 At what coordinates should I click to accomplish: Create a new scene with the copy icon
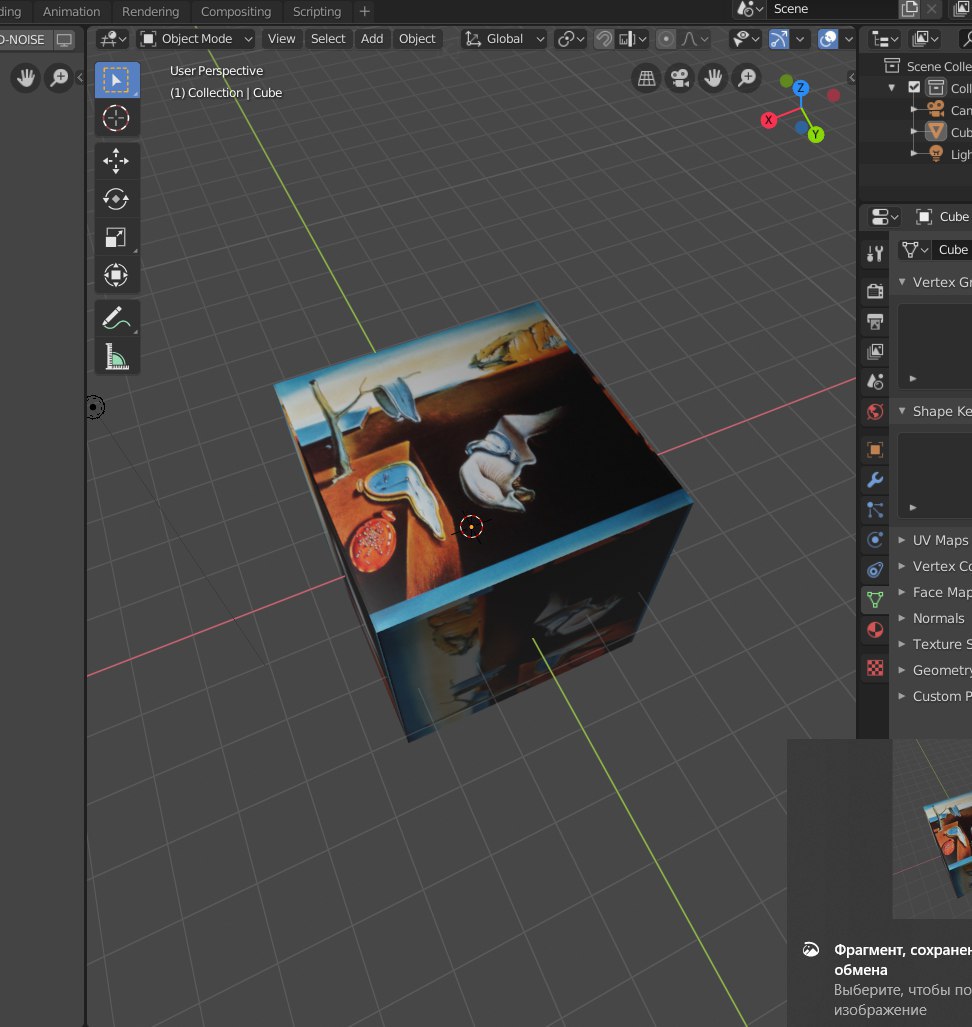(910, 9)
